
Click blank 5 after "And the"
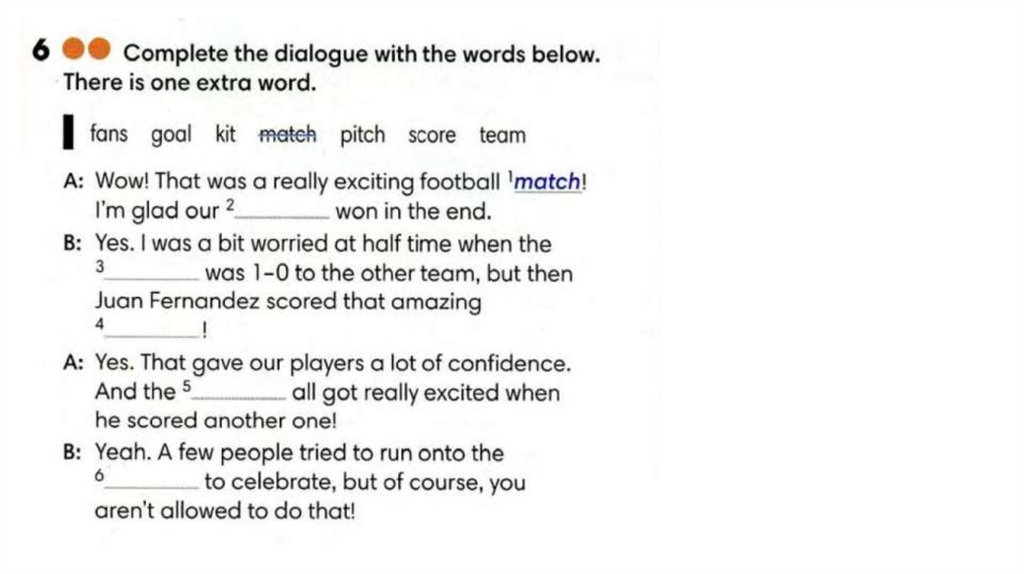pos(245,393)
